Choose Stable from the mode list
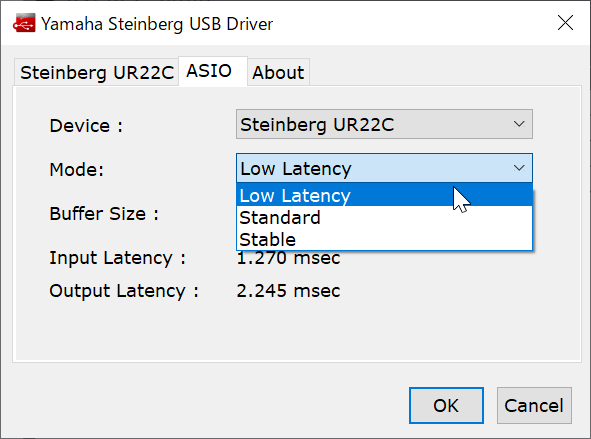 384,239
